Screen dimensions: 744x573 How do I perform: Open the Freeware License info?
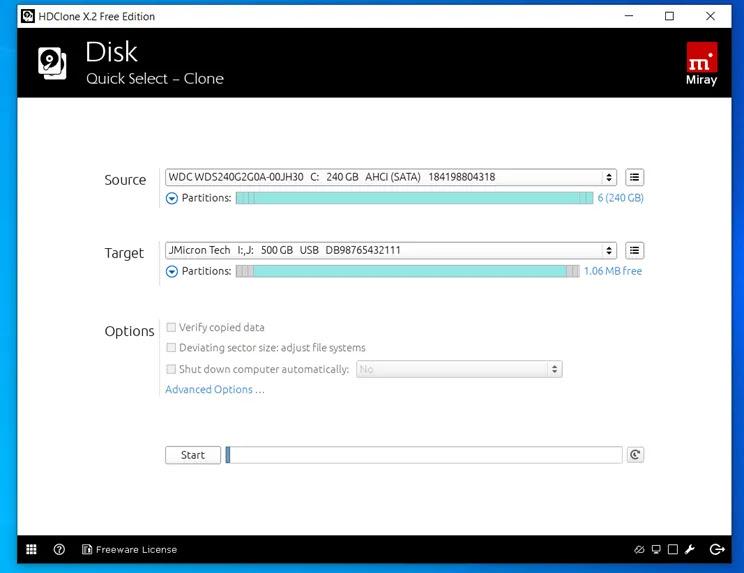130,549
